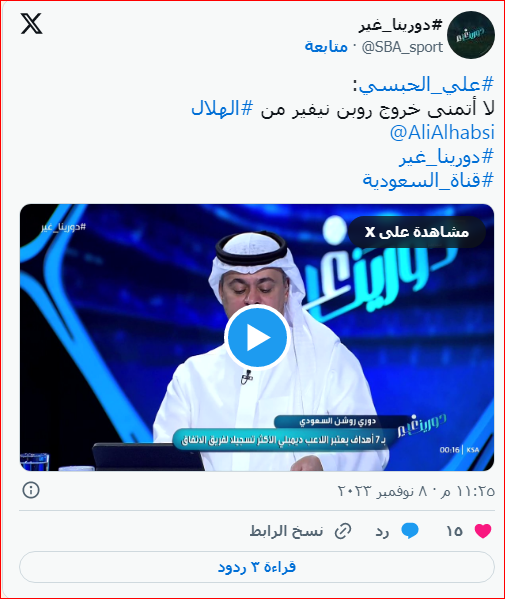Click the نسخ الرابط text
This screenshot has height=599, width=505.
286,531
